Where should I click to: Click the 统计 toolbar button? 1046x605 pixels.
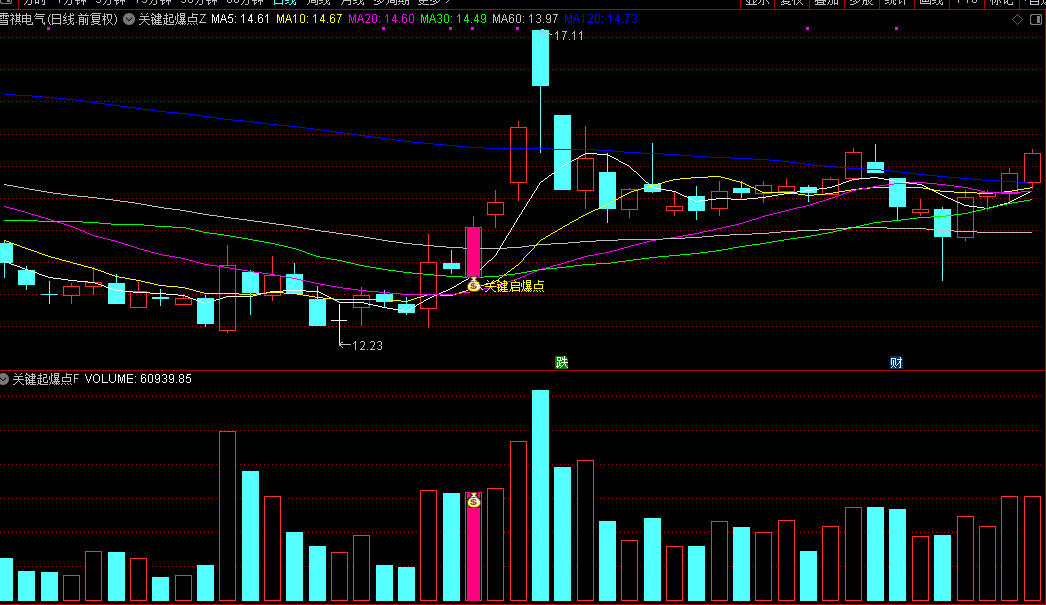coord(896,3)
